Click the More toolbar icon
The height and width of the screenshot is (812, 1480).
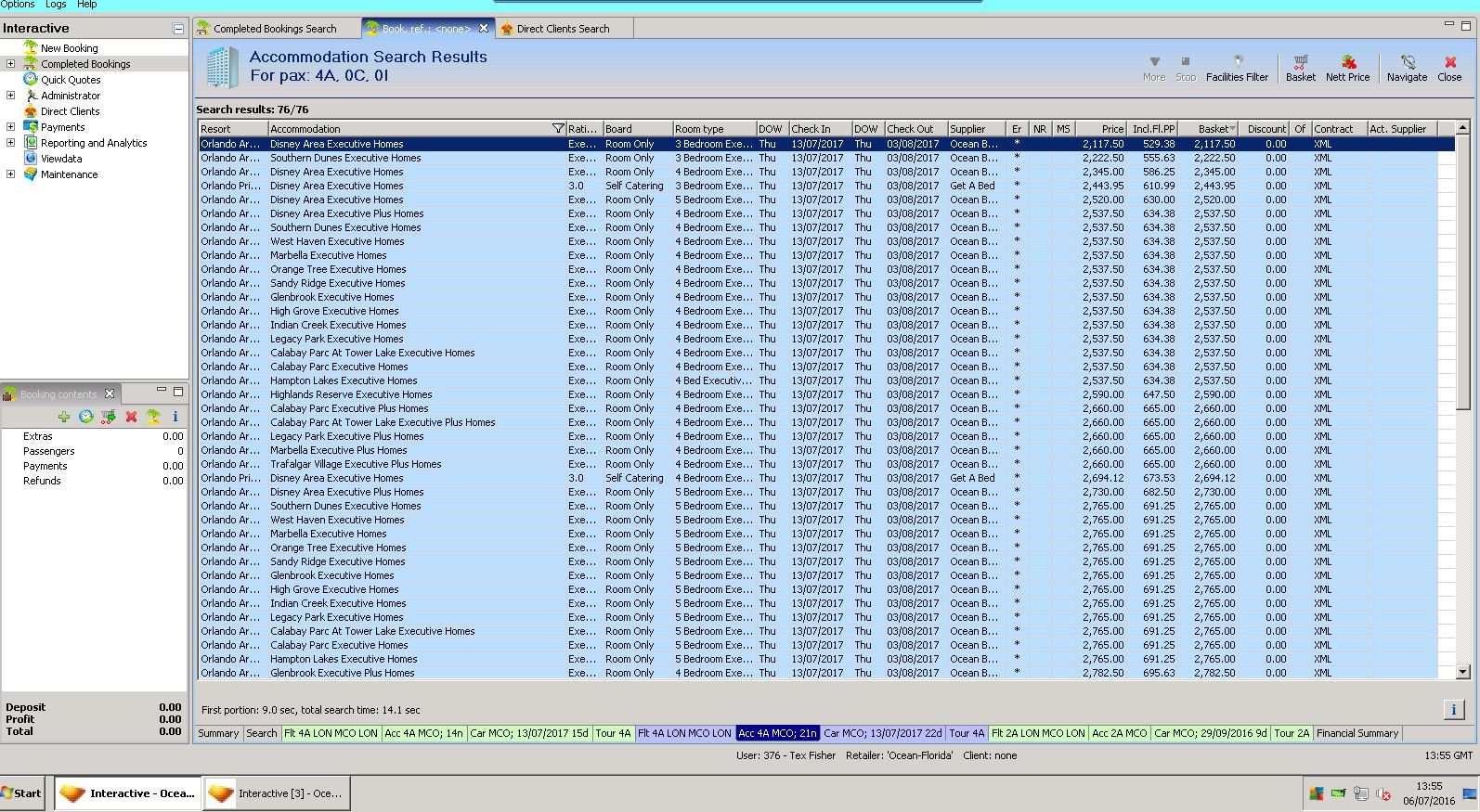(x=1154, y=69)
